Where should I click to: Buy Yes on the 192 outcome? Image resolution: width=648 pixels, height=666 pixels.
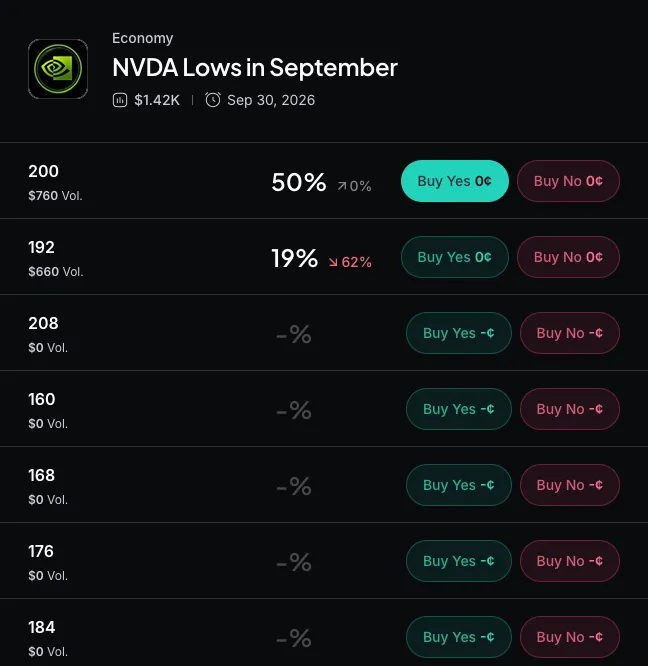tap(454, 257)
